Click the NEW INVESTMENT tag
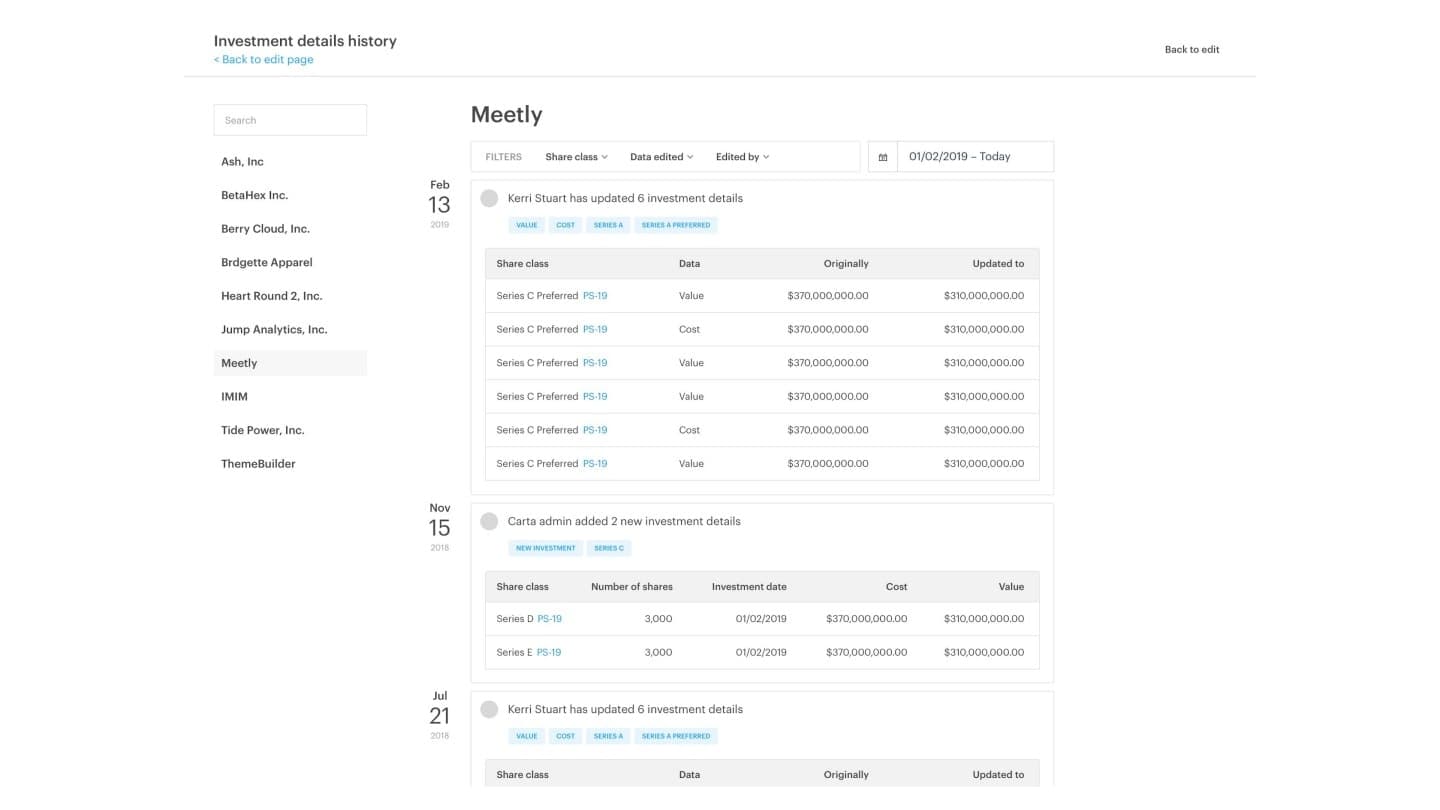Viewport: 1440px width, 810px height. pos(546,548)
